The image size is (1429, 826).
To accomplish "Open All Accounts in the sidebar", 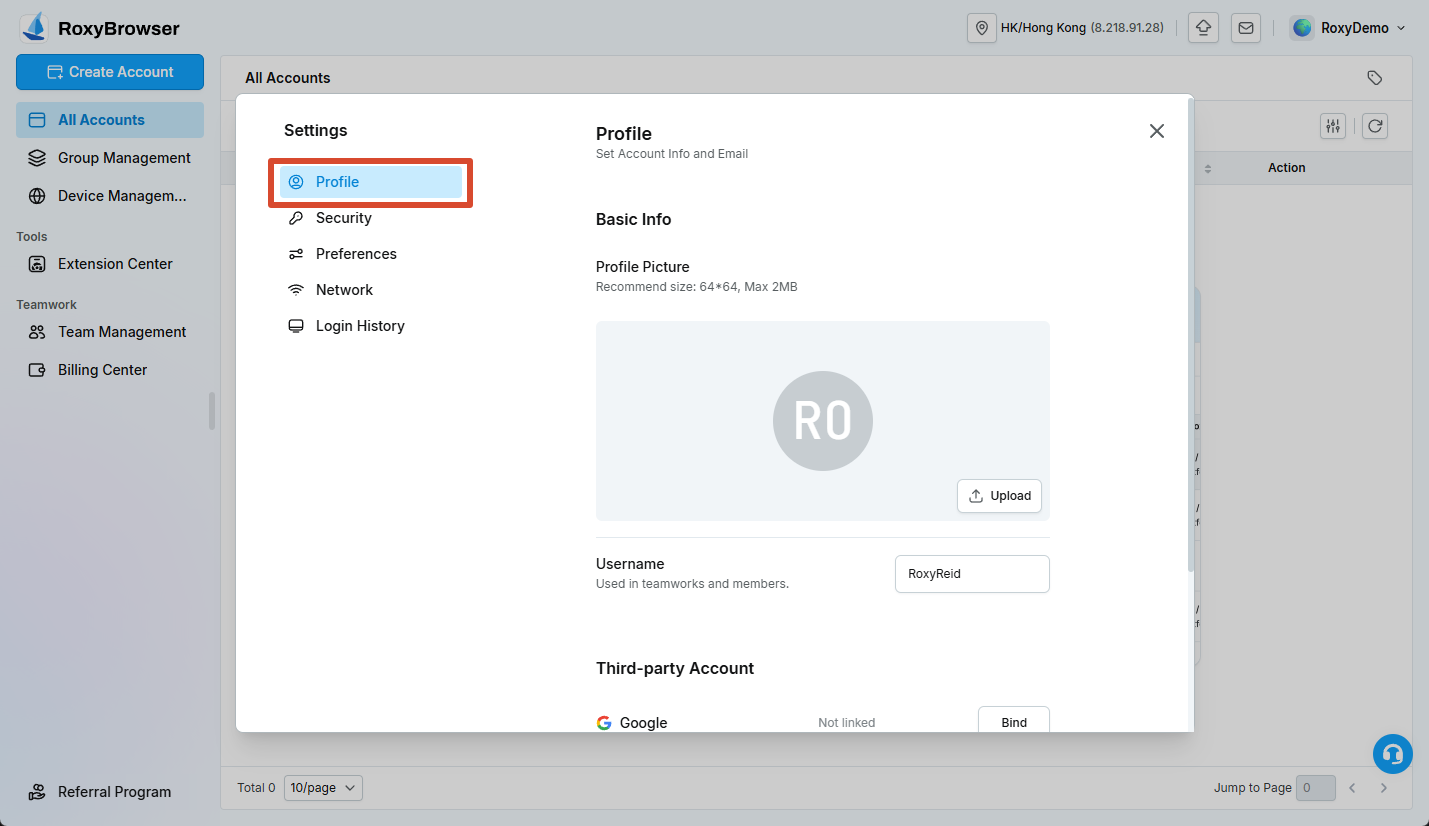I will (x=110, y=120).
